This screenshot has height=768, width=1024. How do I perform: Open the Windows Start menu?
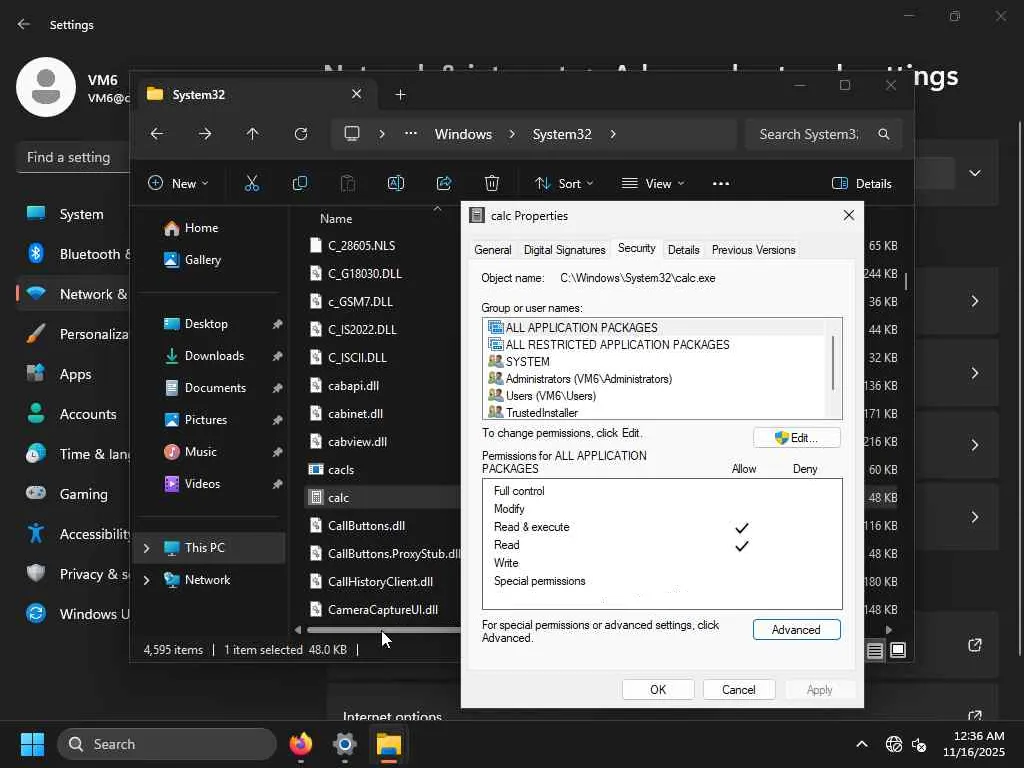pos(32,744)
